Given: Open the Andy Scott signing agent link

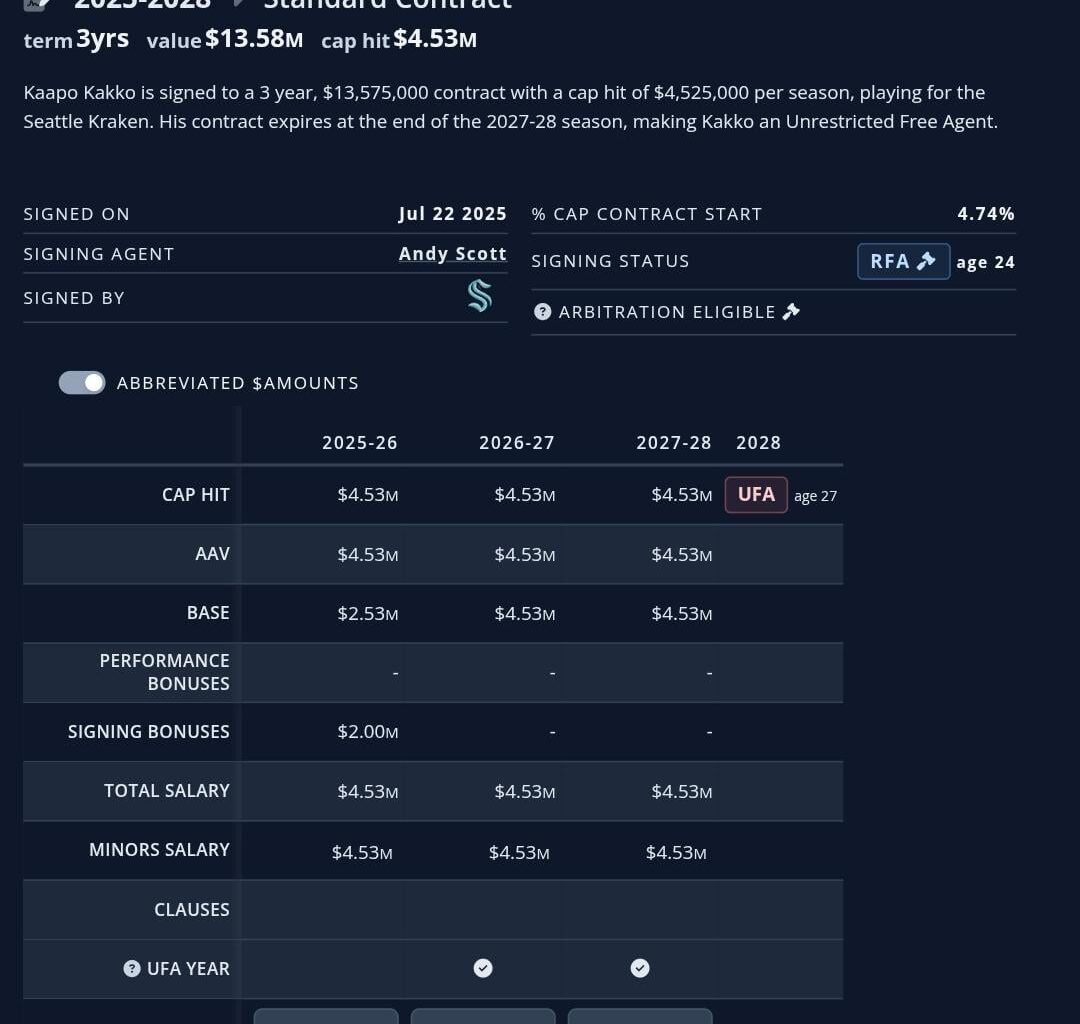Looking at the screenshot, I should click(452, 254).
